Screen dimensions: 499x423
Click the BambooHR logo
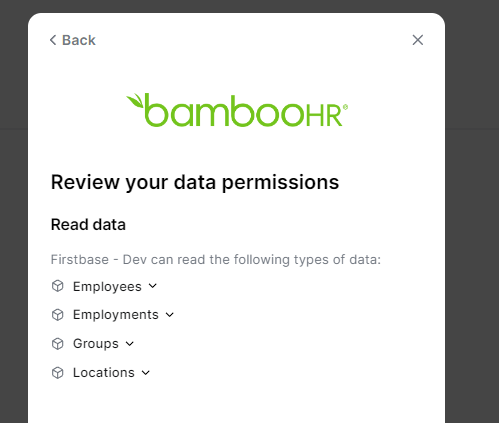point(237,110)
